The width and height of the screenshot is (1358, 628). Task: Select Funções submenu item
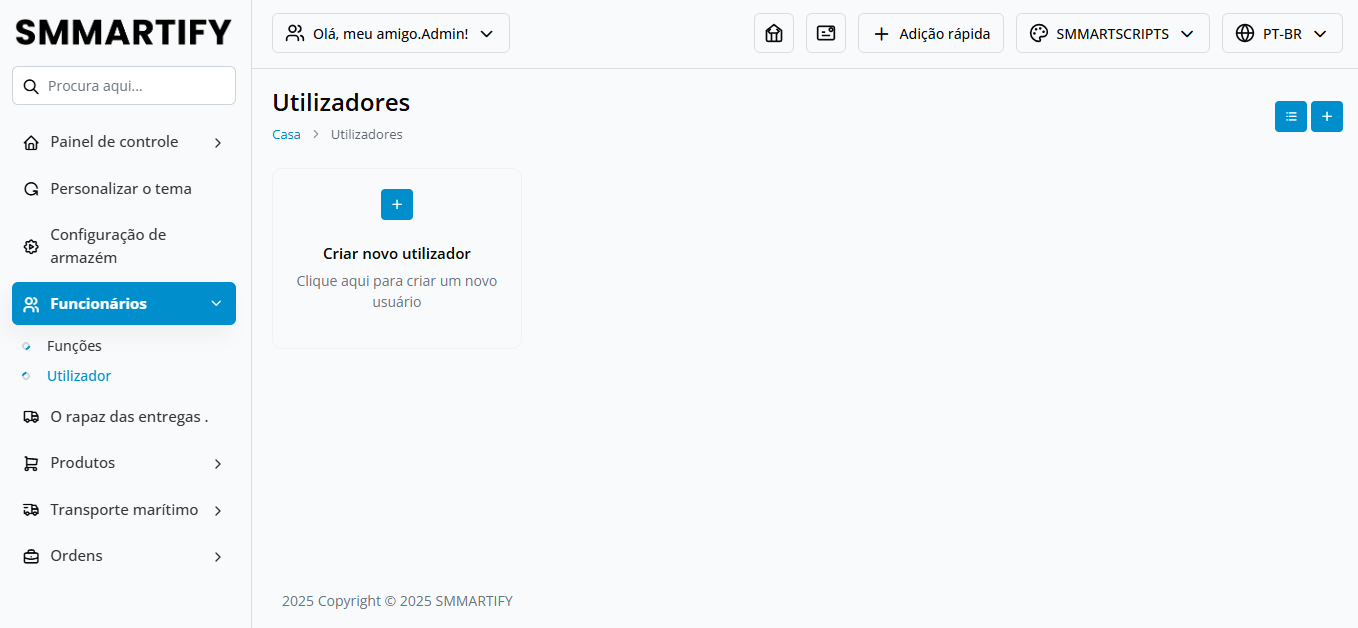[x=74, y=346]
